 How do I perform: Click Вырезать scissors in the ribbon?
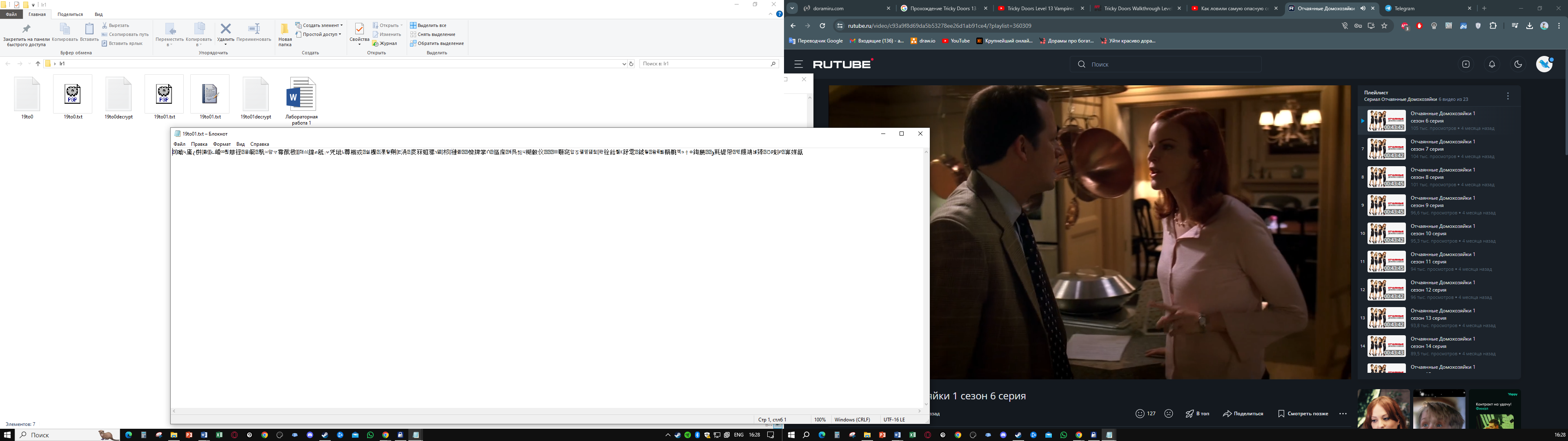point(116,26)
